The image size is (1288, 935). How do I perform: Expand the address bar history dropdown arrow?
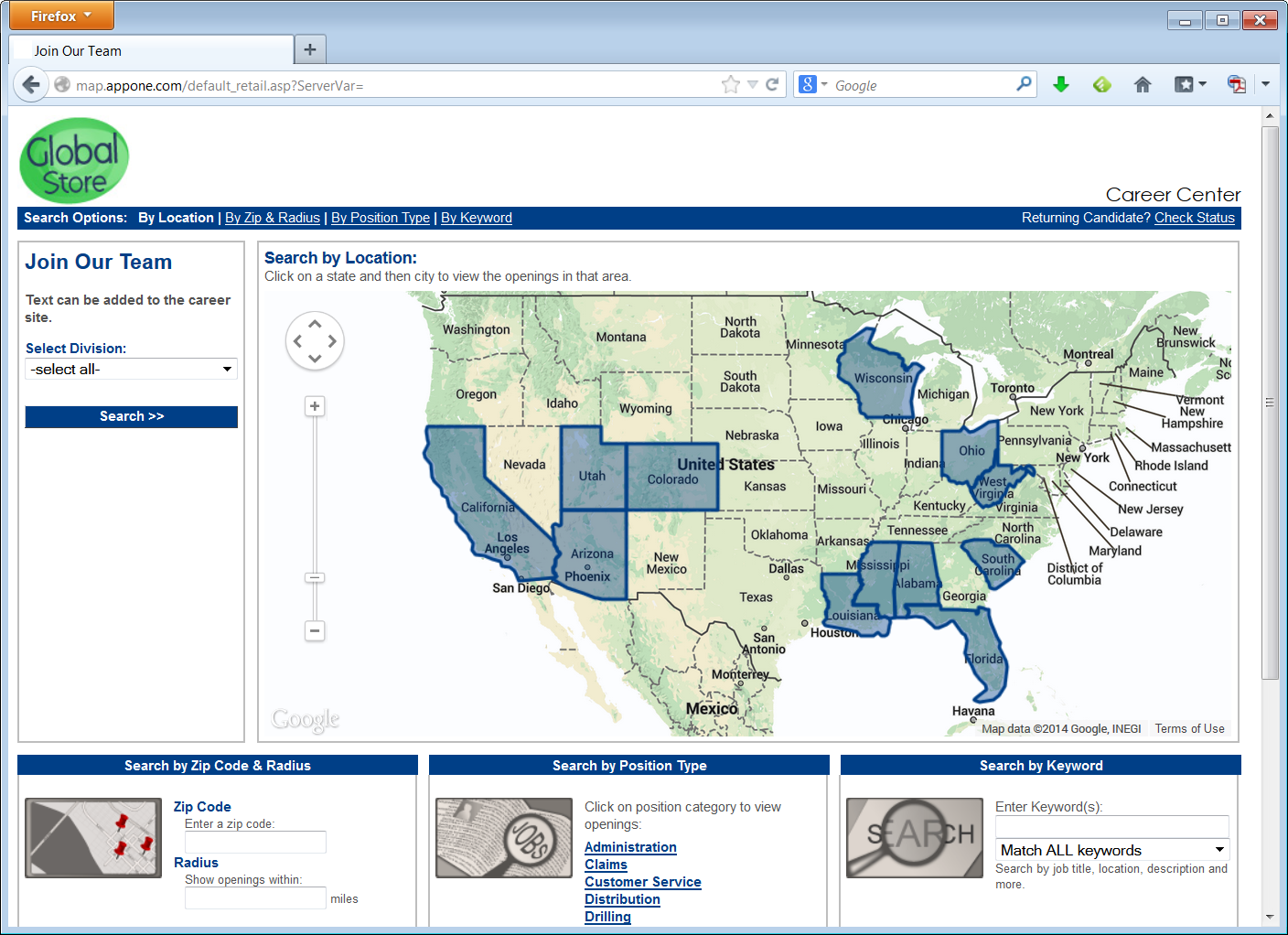753,85
